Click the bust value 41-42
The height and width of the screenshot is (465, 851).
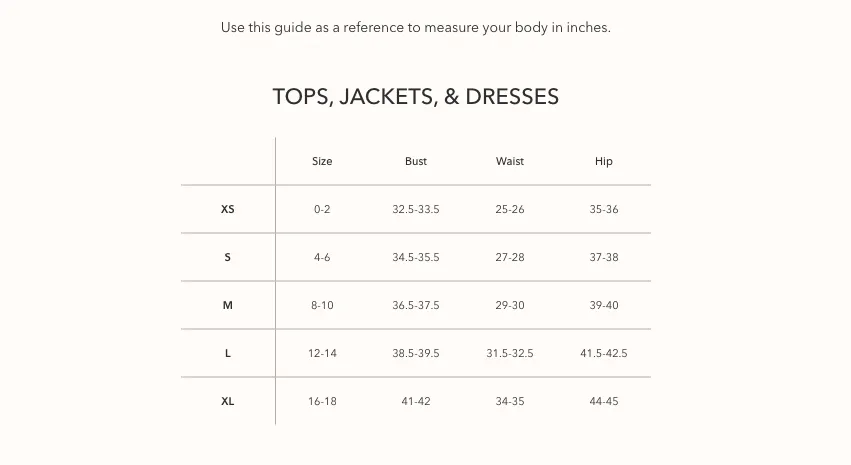tap(416, 402)
